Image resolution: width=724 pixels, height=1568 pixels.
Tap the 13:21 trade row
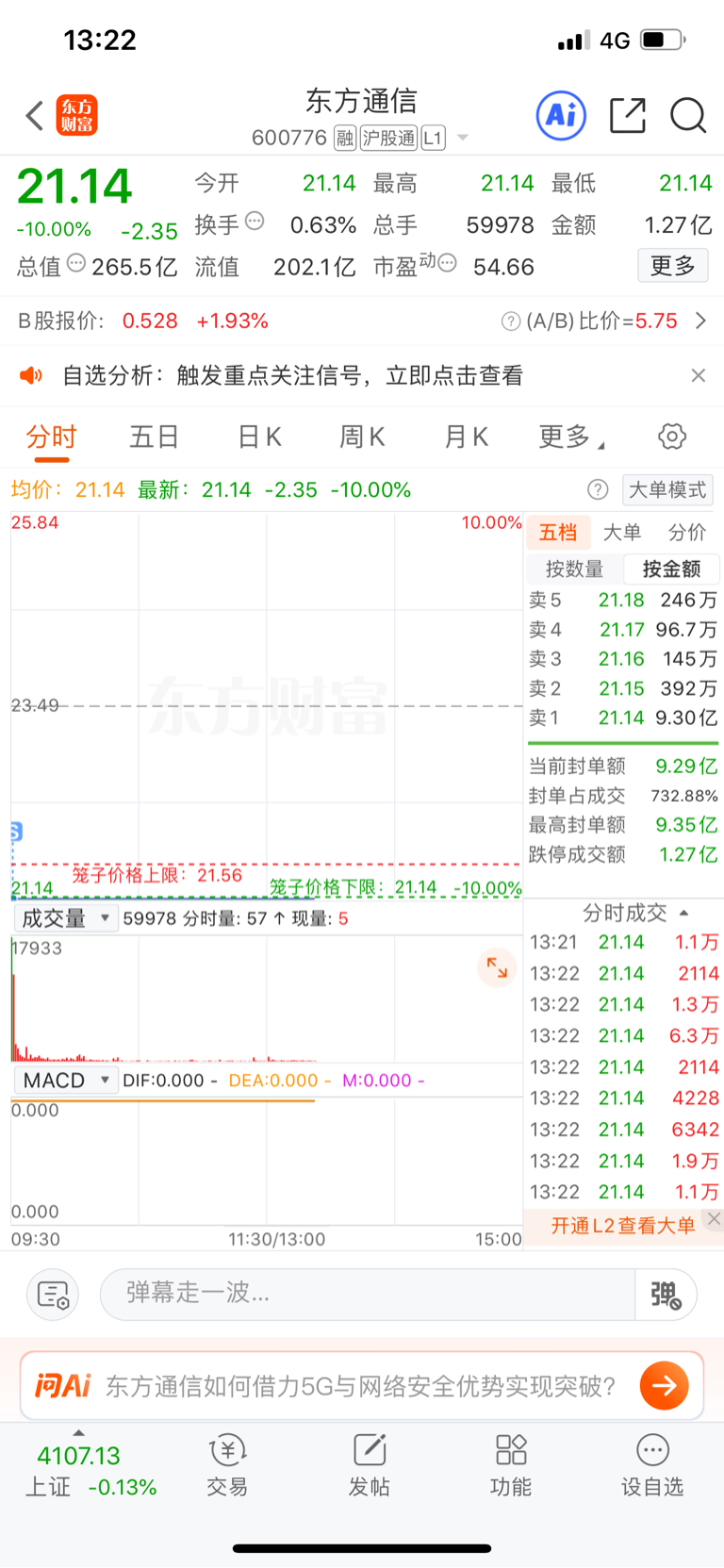tap(624, 942)
